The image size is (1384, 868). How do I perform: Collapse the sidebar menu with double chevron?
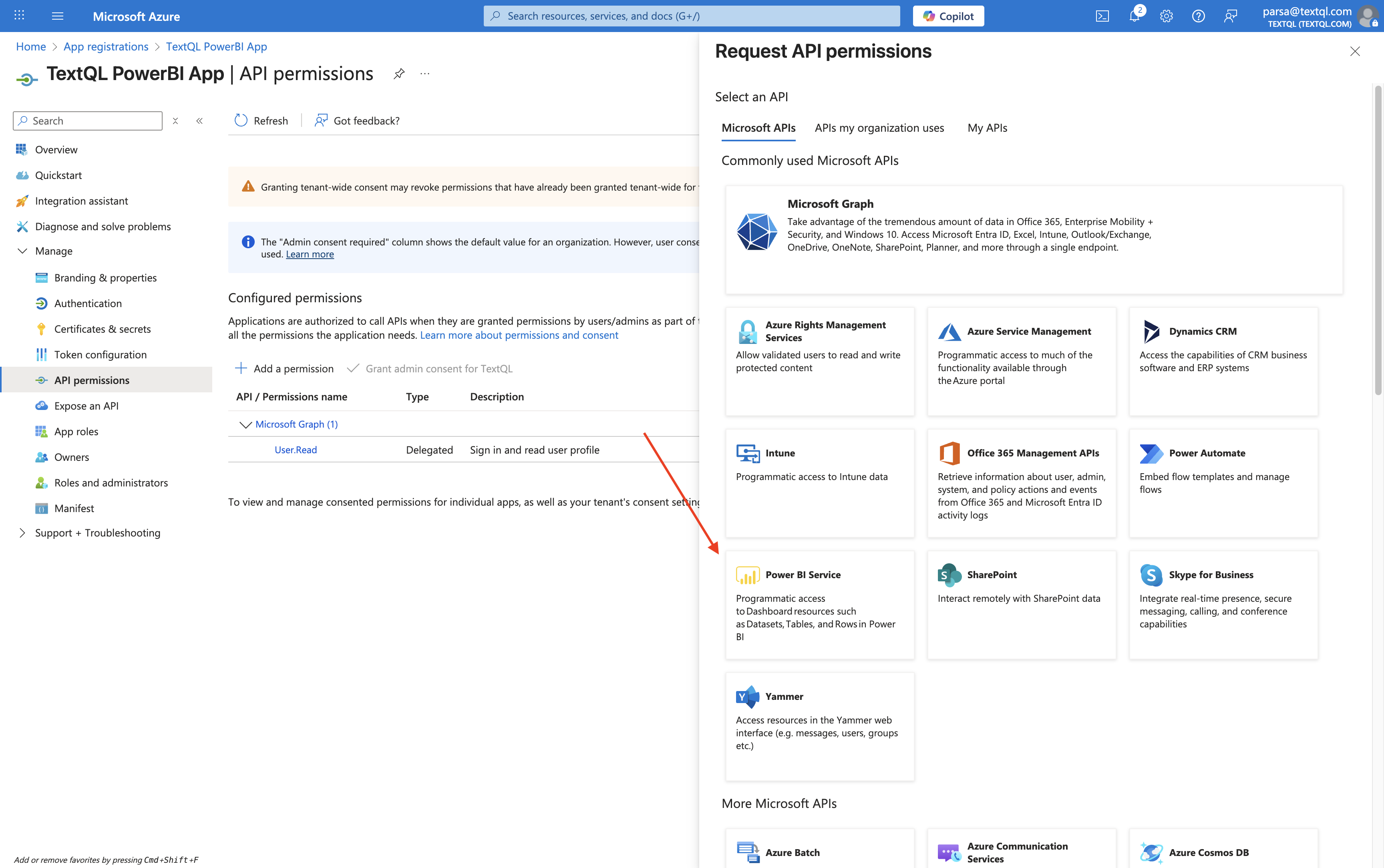[x=200, y=121]
